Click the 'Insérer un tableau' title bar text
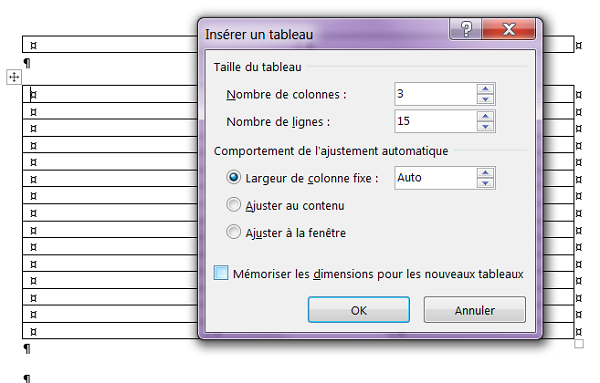 point(259,34)
